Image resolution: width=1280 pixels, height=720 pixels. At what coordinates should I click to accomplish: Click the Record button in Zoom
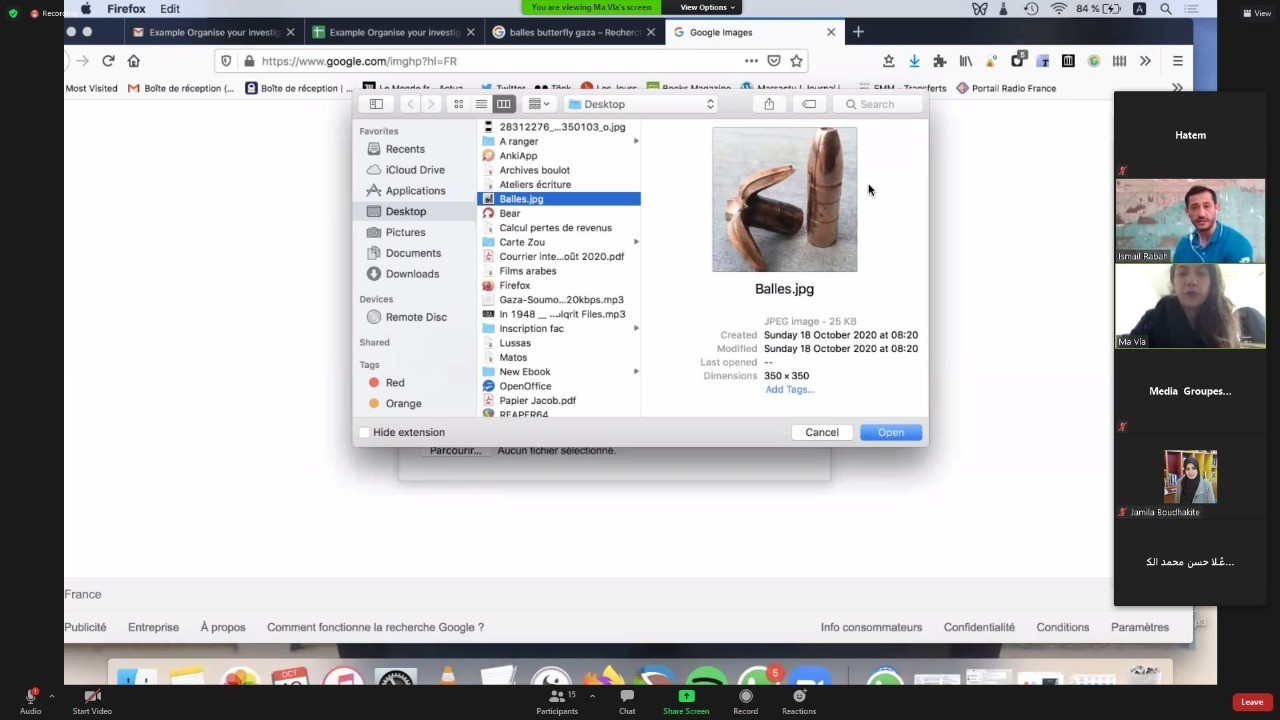[x=745, y=701]
